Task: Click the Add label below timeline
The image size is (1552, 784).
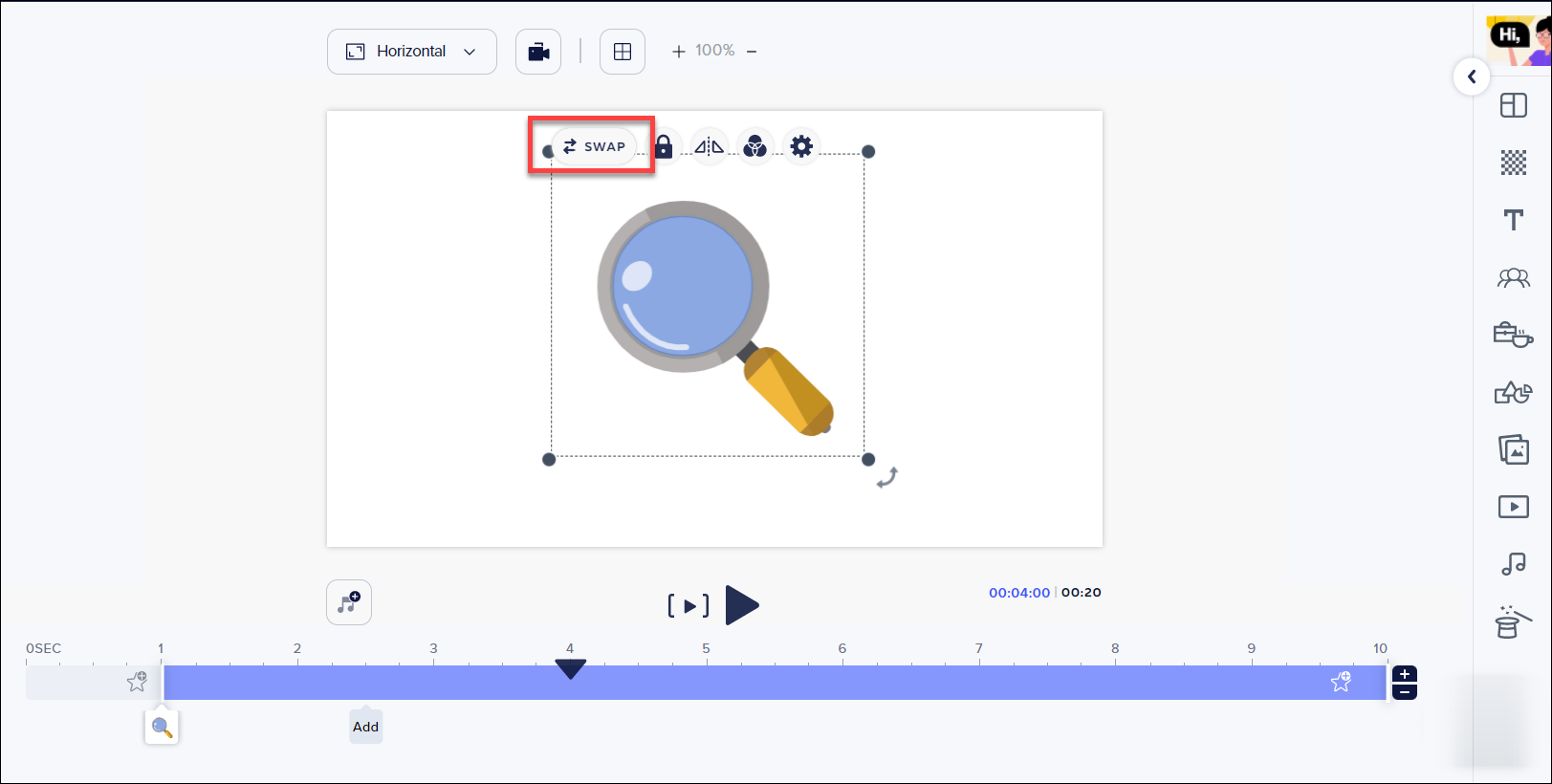Action: pyautogui.click(x=365, y=727)
